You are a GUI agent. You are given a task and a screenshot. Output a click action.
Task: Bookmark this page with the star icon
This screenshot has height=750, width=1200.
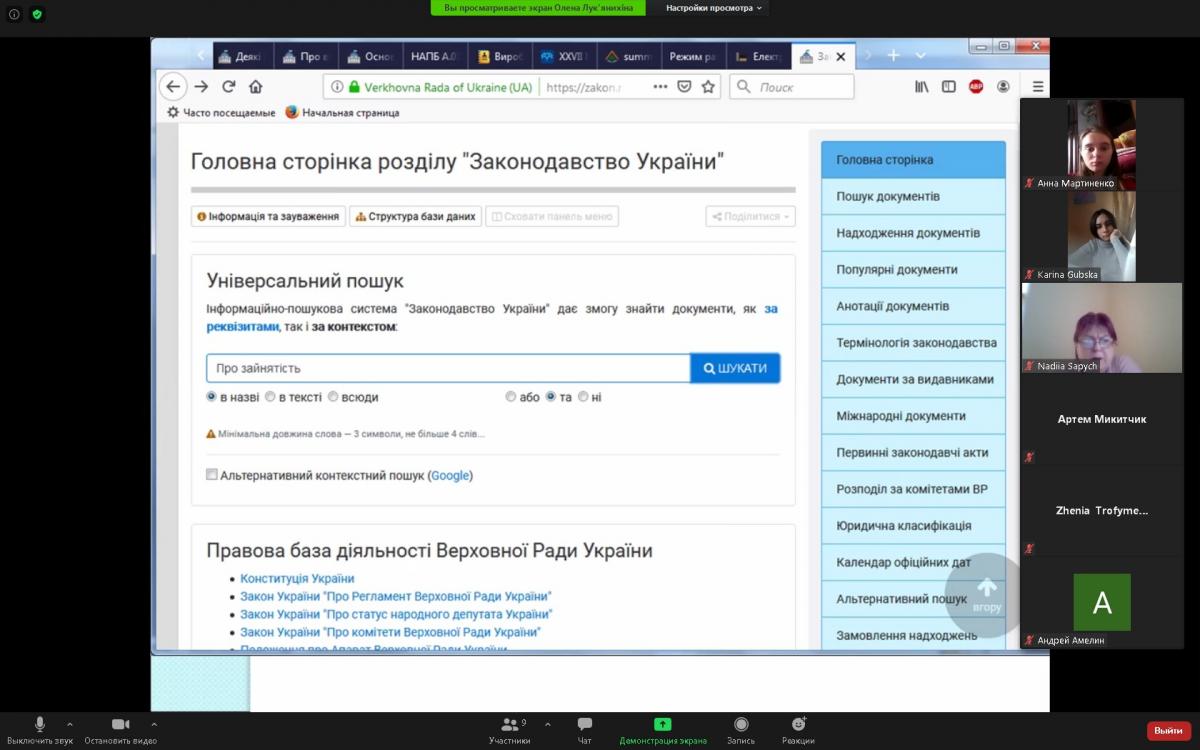pos(708,87)
